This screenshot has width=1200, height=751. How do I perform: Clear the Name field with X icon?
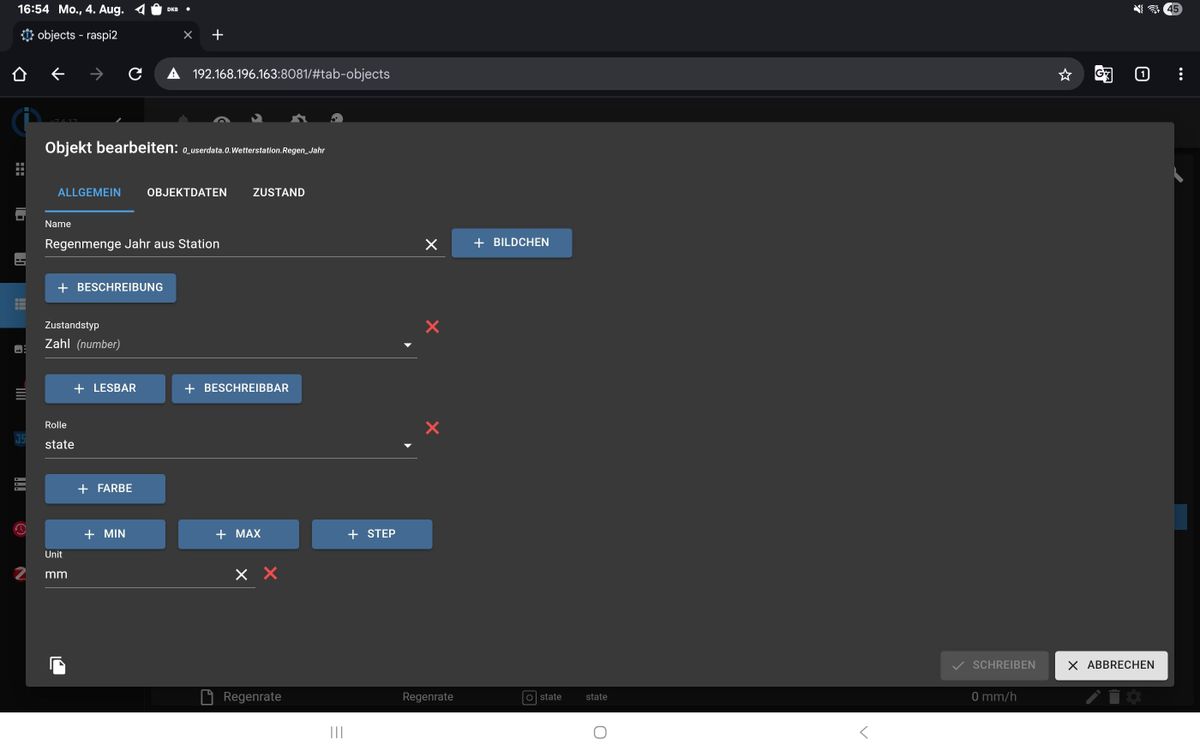click(x=431, y=244)
